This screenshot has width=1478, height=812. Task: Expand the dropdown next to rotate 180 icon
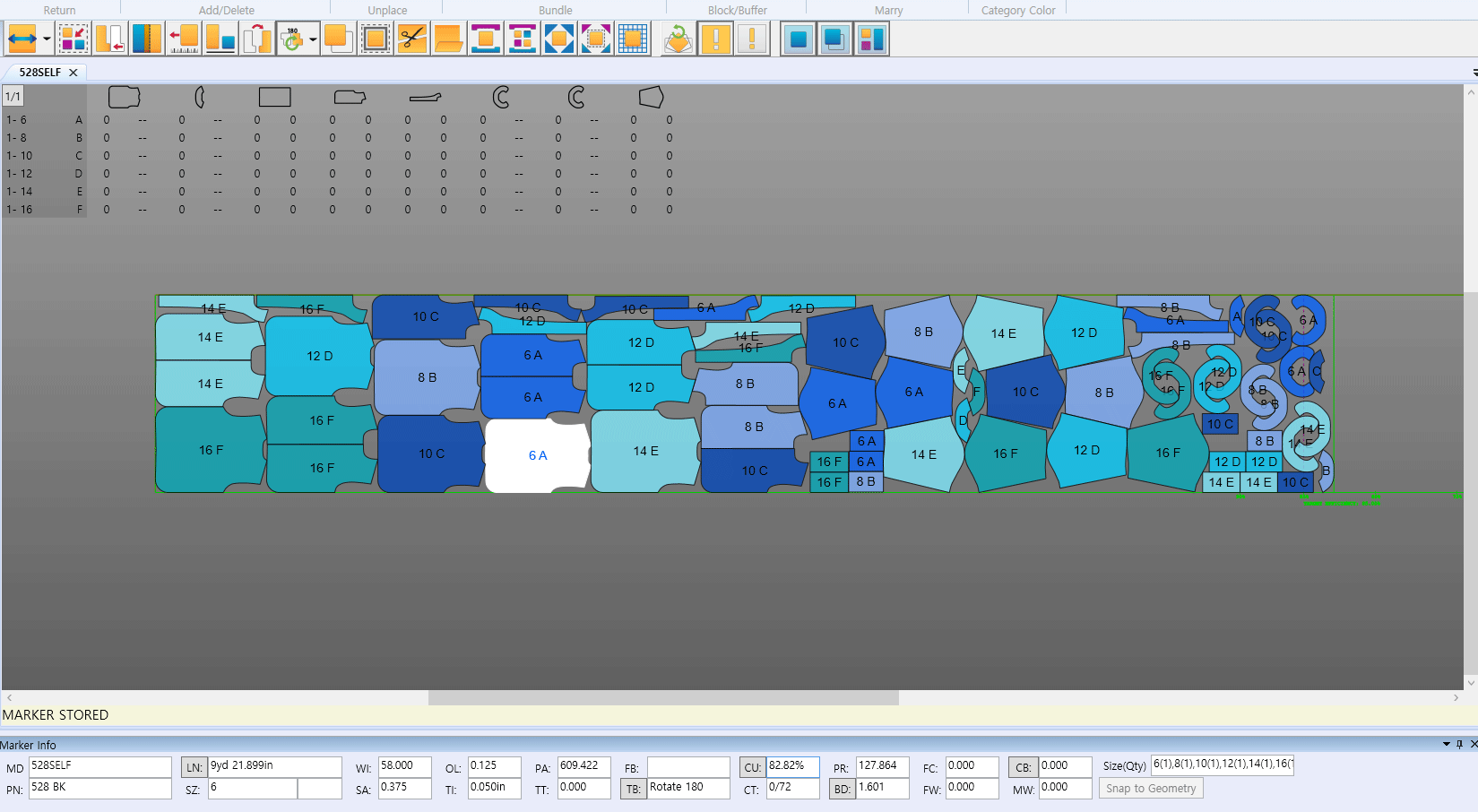(313, 39)
